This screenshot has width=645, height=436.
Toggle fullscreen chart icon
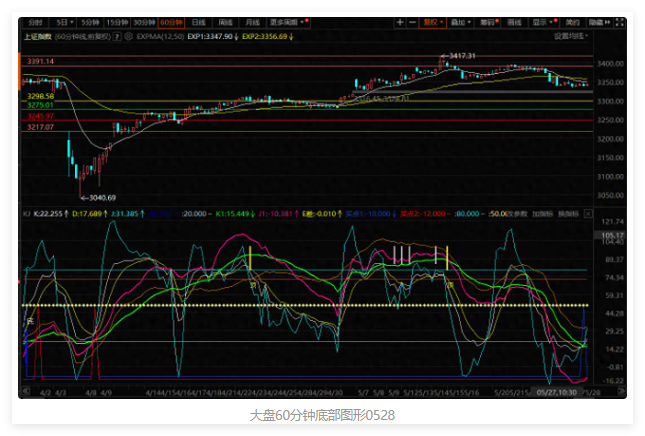(620, 22)
